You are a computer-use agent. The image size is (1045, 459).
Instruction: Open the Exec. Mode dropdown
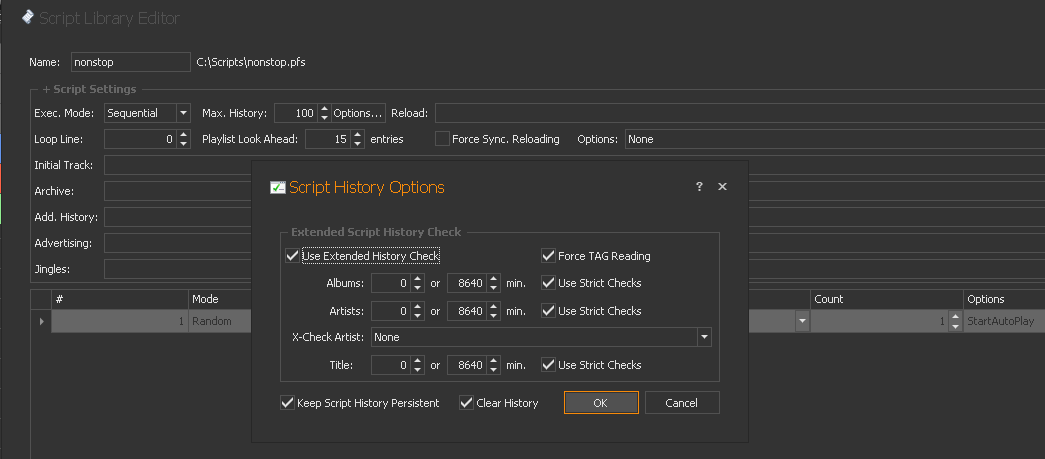tap(183, 113)
